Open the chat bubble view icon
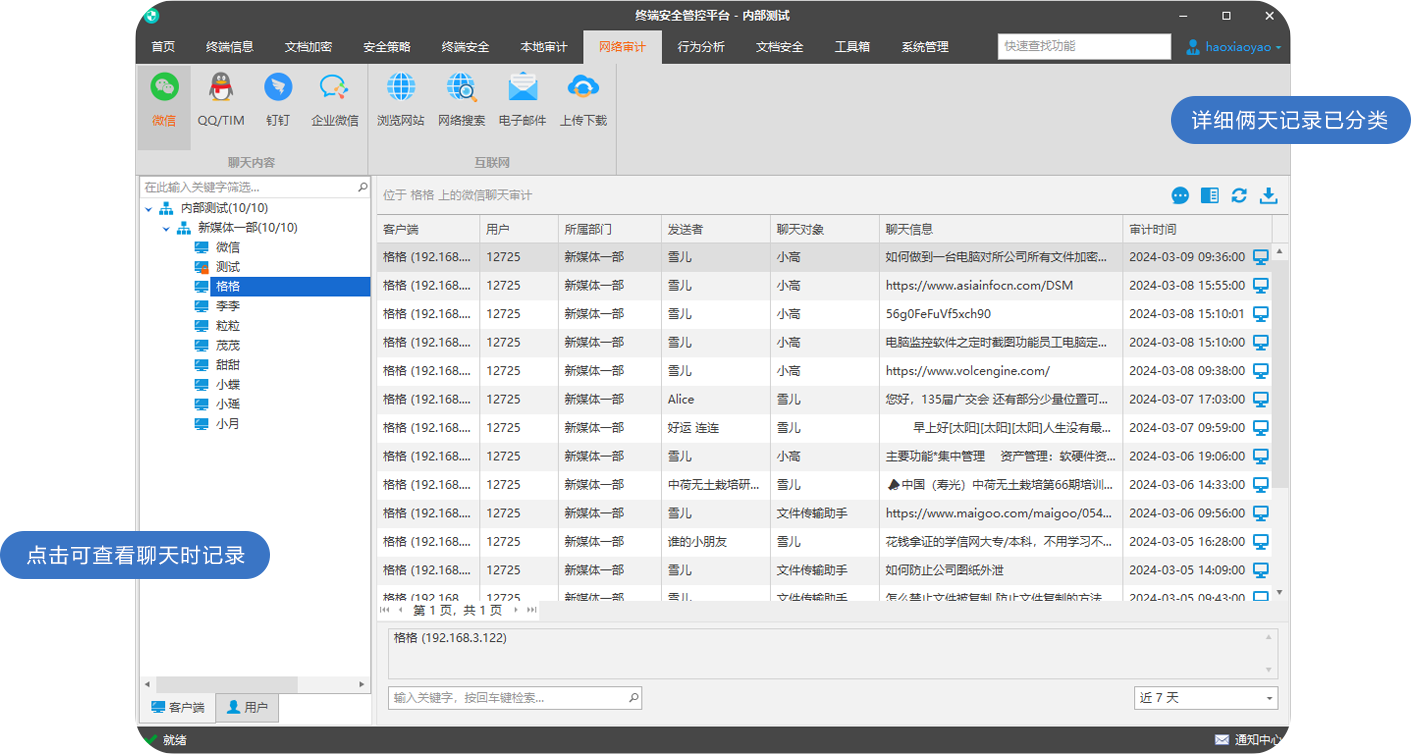Screen dimensions: 1411x754 click(x=1180, y=196)
